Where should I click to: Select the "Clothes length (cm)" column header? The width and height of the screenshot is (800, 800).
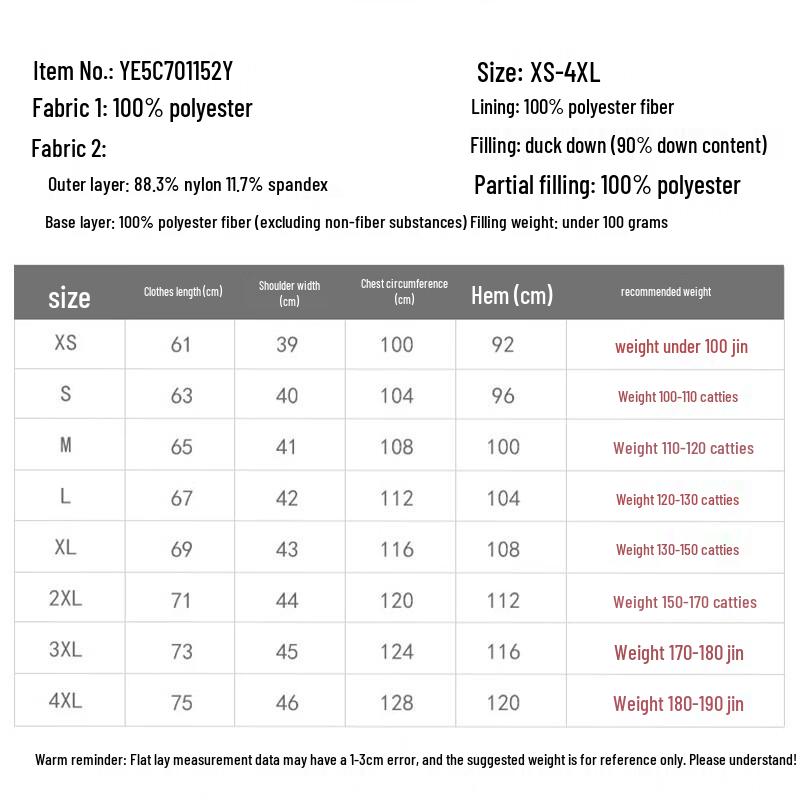click(183, 292)
